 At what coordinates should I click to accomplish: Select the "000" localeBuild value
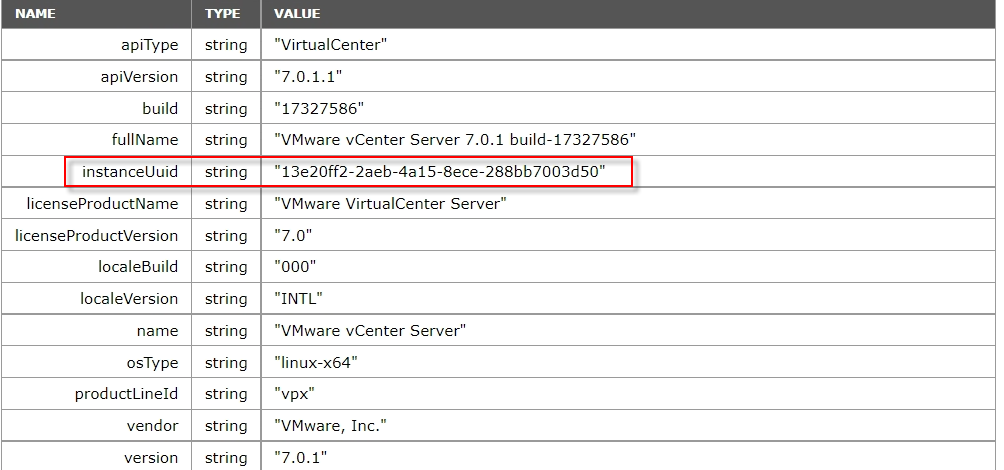tap(295, 267)
